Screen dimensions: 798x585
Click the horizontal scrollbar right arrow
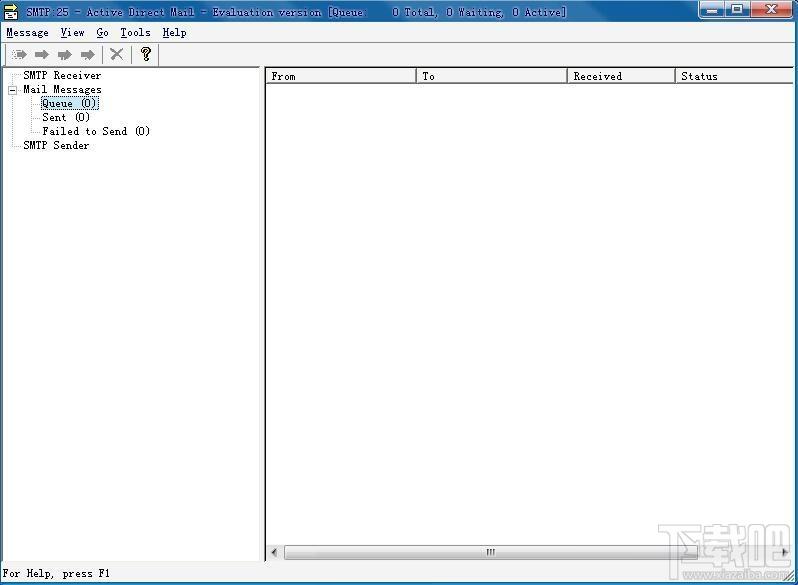pyautogui.click(x=785, y=552)
